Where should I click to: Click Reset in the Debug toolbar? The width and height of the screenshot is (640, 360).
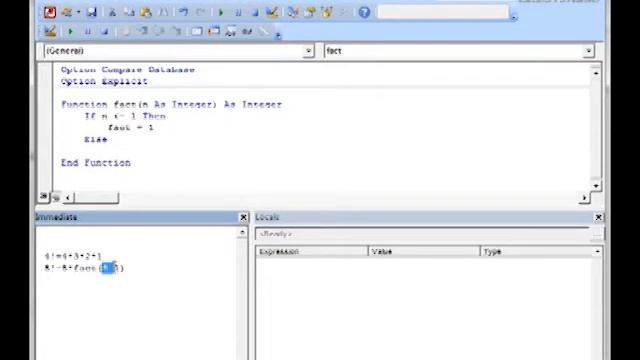104,31
